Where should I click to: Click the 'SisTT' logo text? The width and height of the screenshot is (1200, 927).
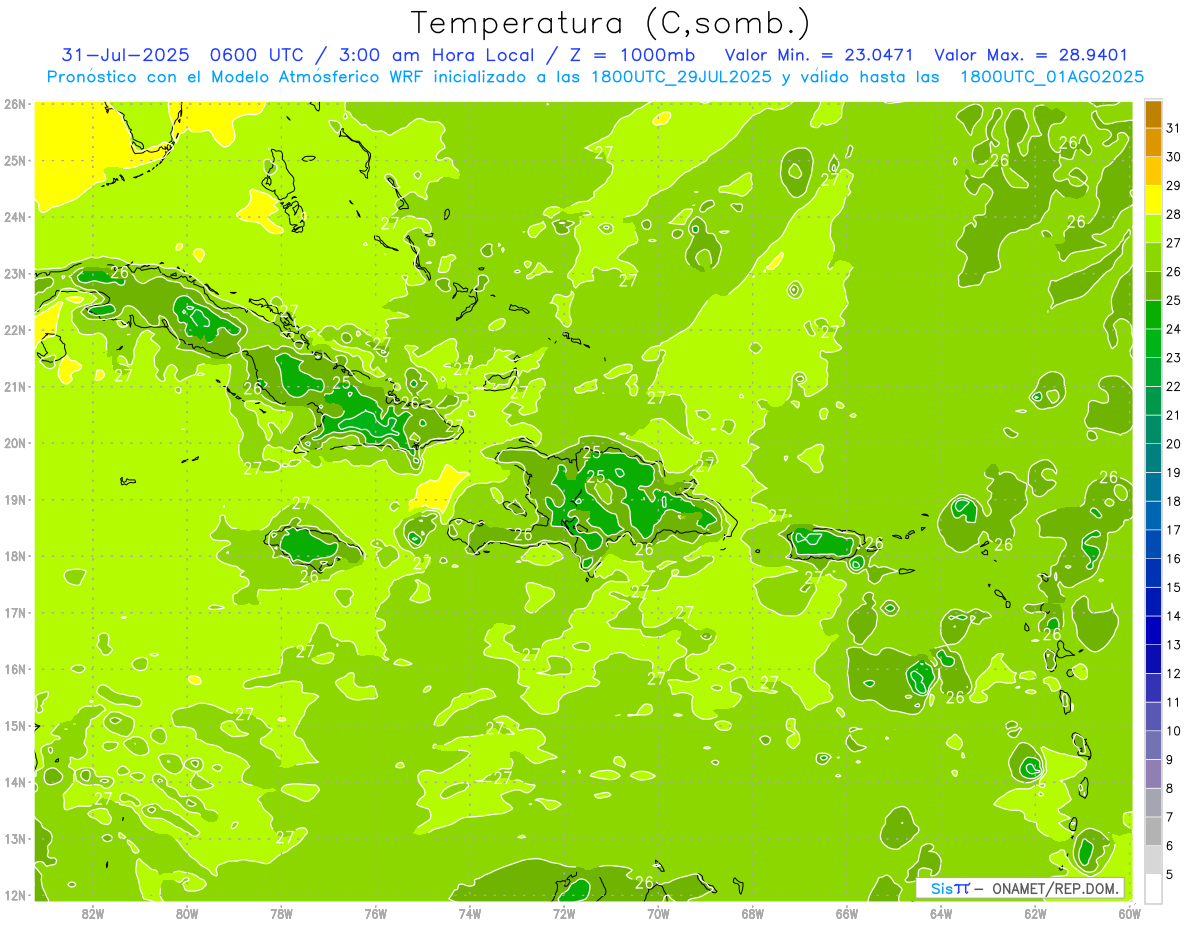click(950, 888)
